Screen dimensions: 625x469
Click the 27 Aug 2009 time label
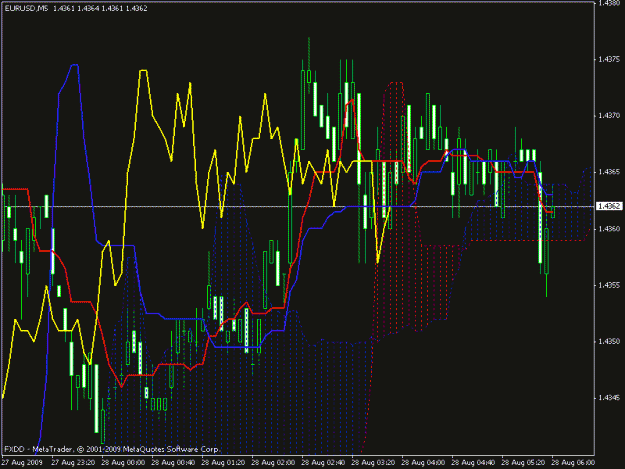[22, 463]
